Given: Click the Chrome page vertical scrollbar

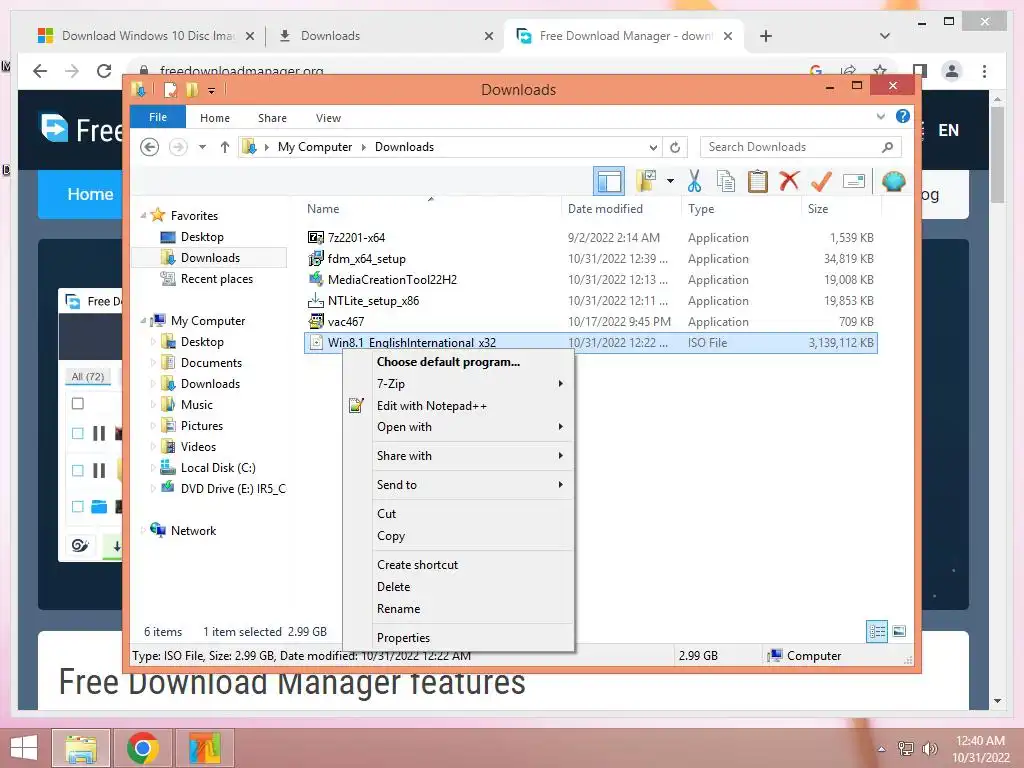Looking at the screenshot, I should [997, 155].
